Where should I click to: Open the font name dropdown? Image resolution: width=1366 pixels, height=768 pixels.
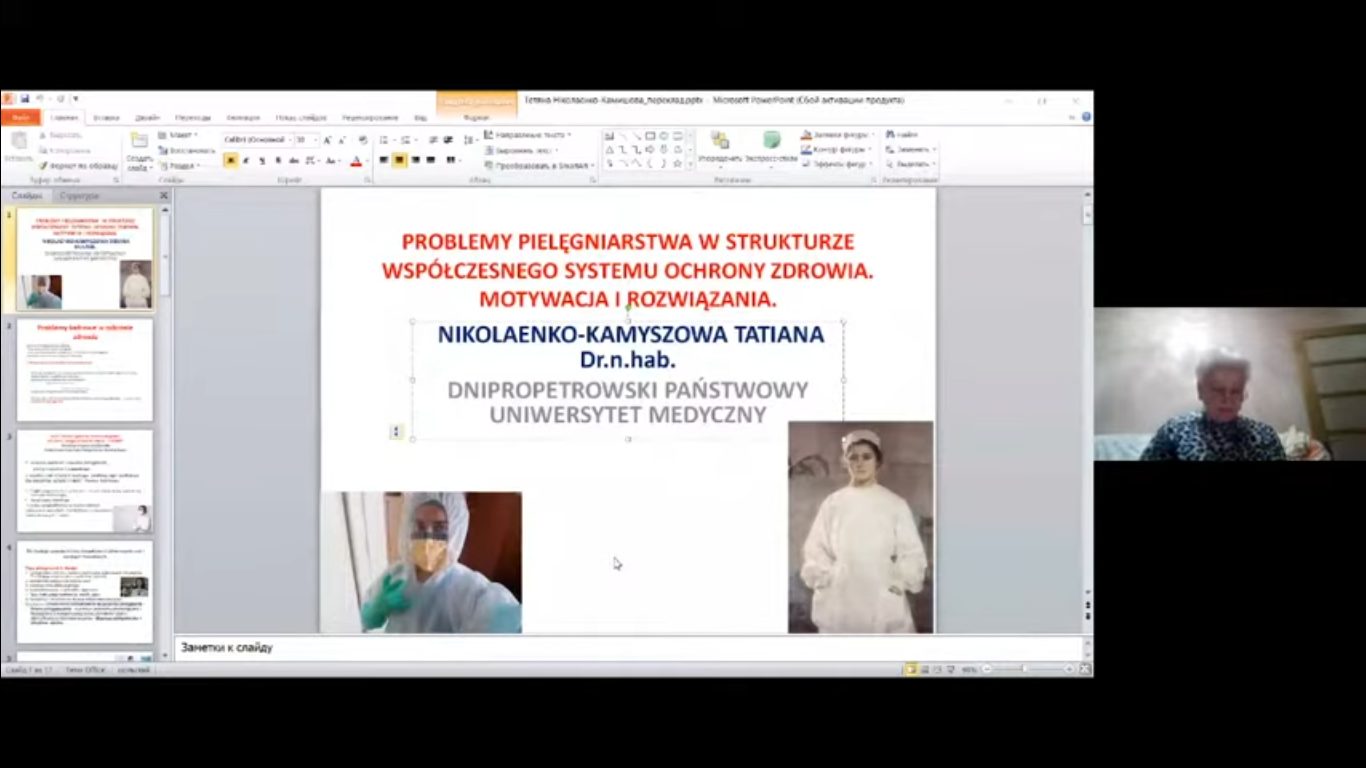(x=288, y=140)
